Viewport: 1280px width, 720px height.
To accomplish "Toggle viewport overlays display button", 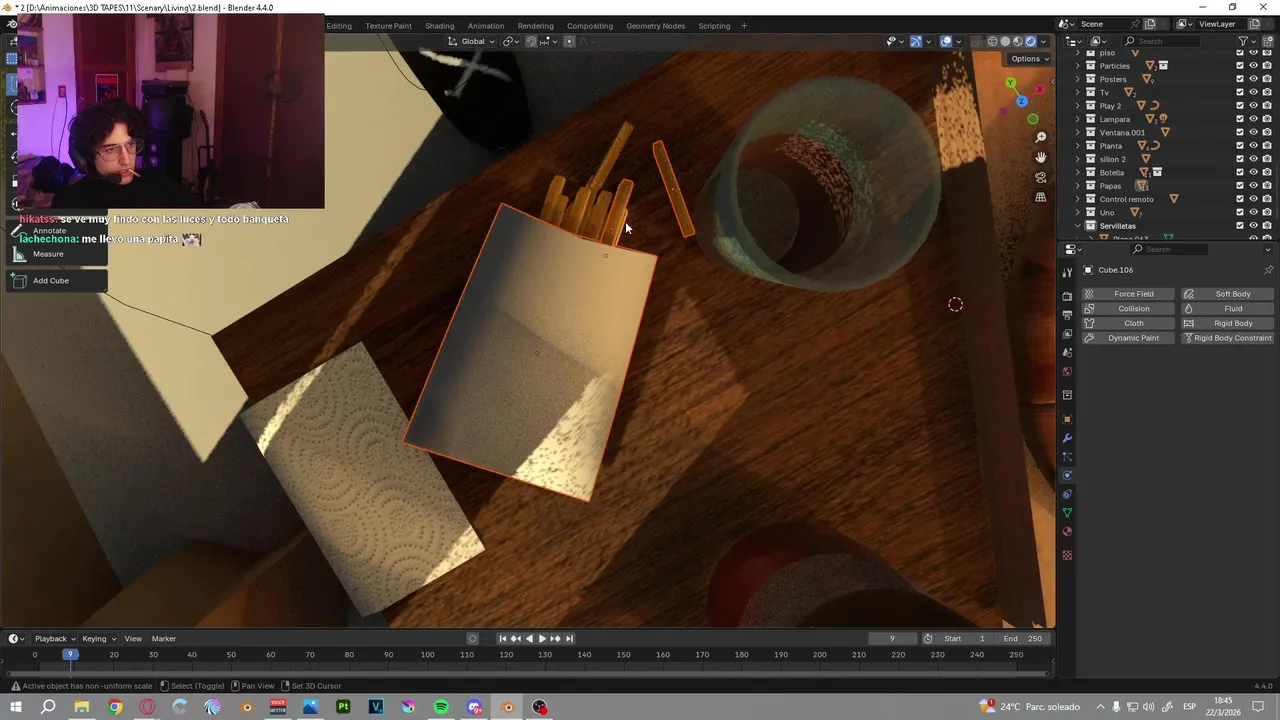I will pos(946,41).
